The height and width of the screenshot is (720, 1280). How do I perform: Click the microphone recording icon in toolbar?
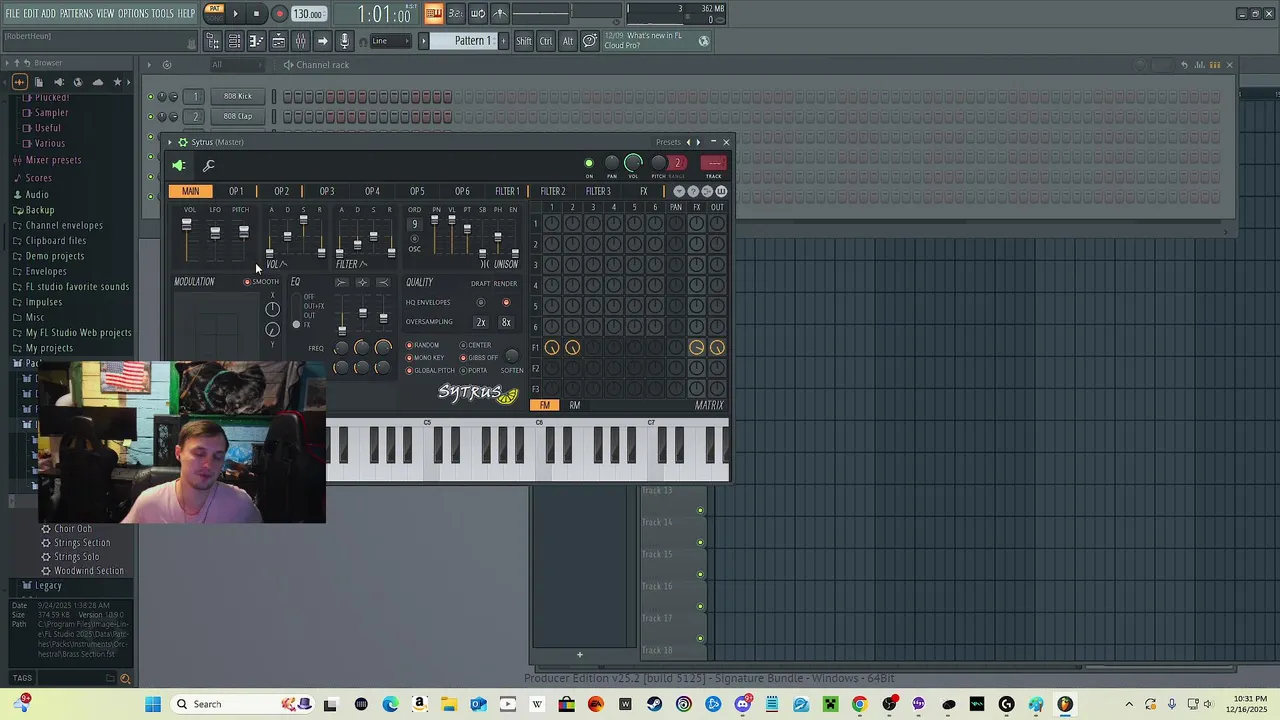(x=344, y=41)
